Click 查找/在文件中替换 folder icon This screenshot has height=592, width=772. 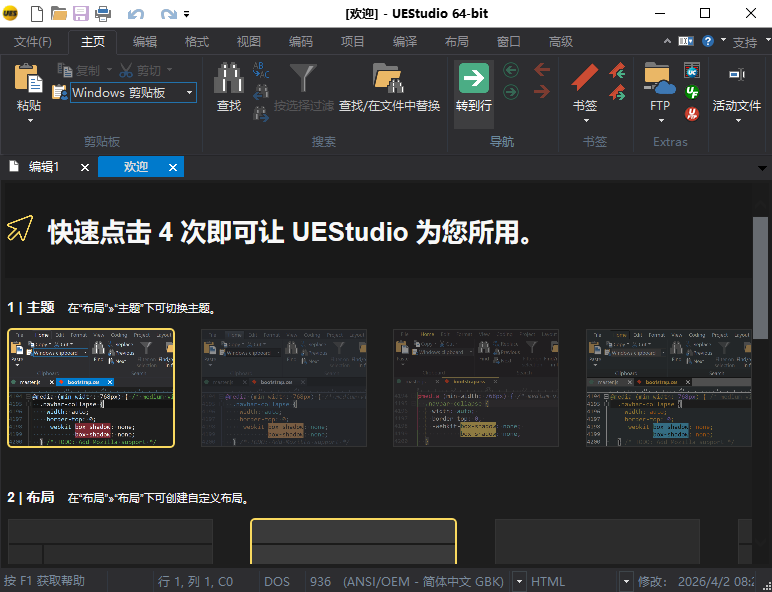[x=388, y=78]
